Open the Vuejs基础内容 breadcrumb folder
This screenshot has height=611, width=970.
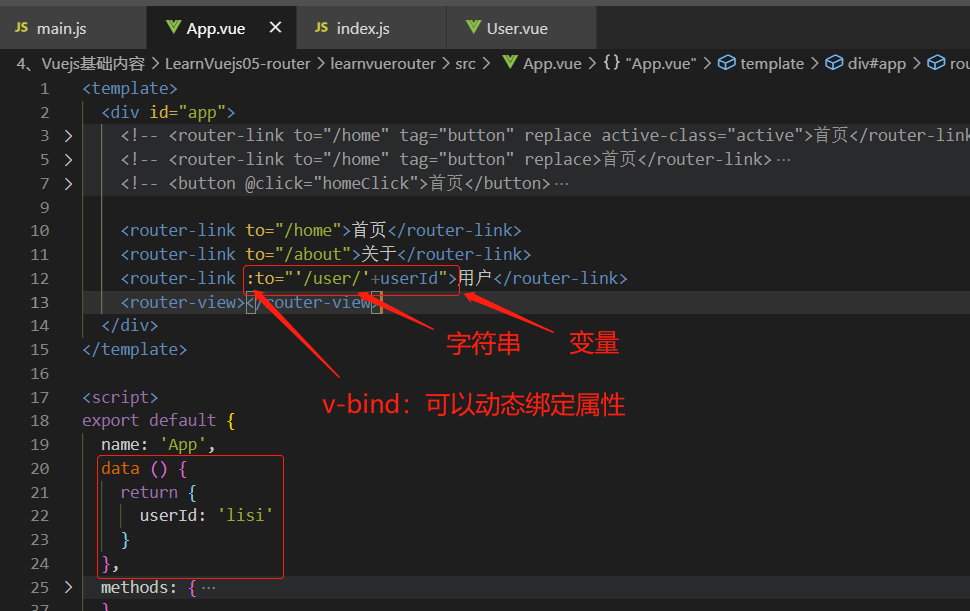pyautogui.click(x=93, y=64)
